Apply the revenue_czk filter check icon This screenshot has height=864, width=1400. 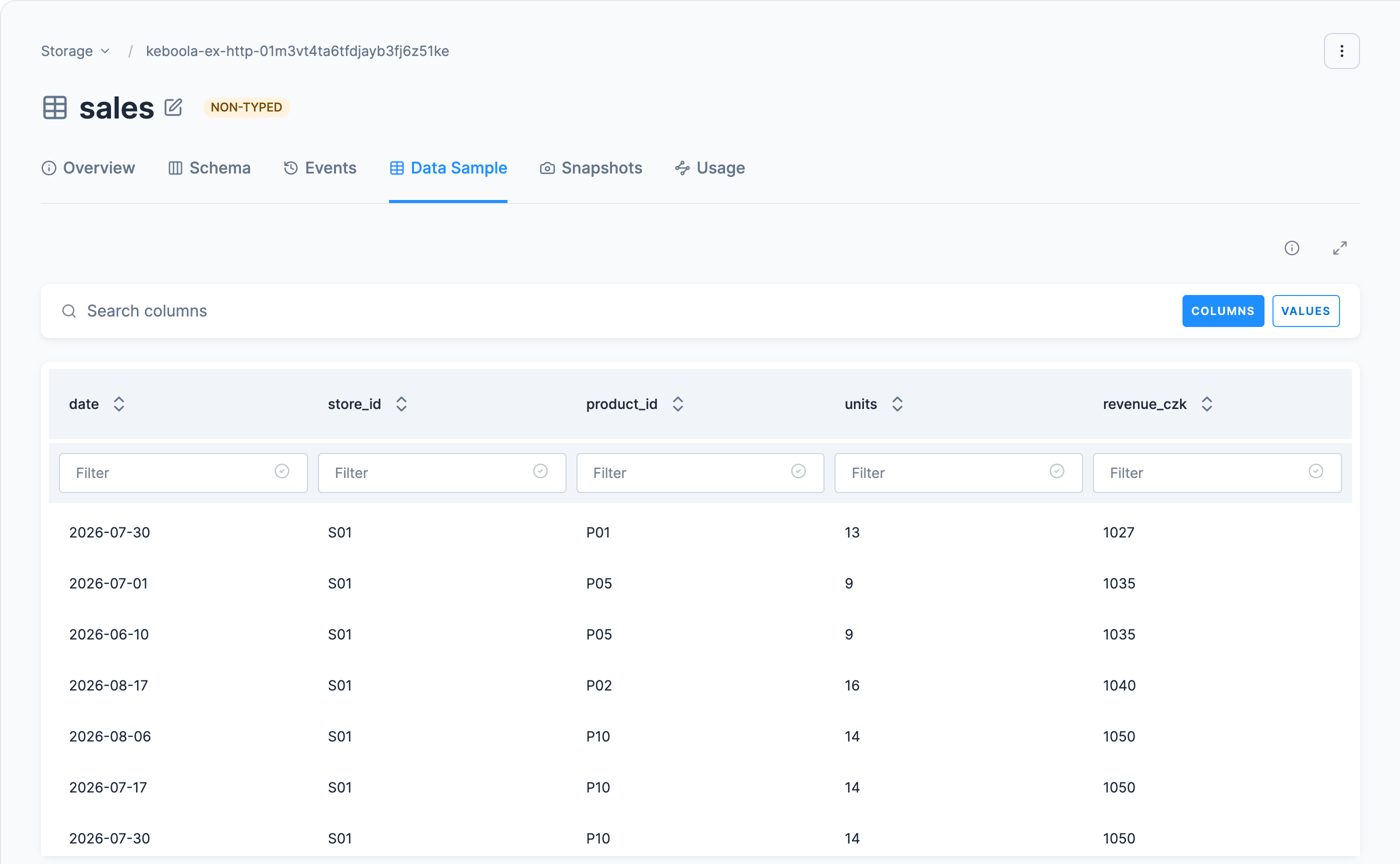click(1315, 471)
